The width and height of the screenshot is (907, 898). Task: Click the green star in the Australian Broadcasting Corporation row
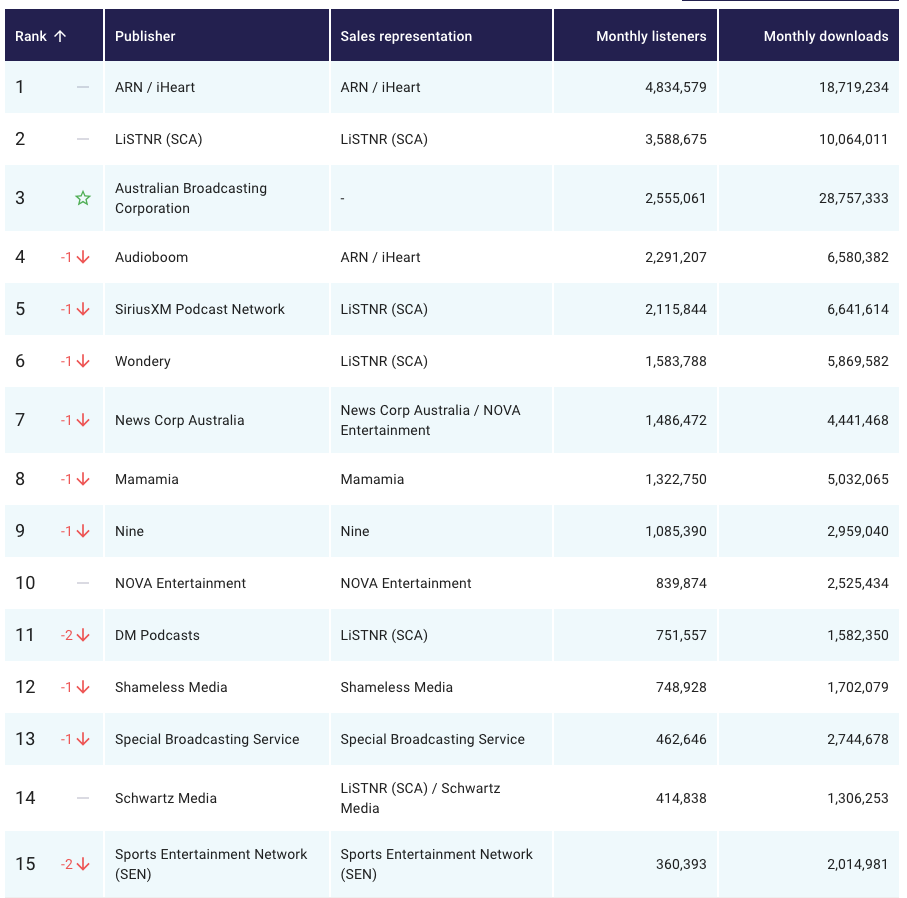tap(83, 198)
